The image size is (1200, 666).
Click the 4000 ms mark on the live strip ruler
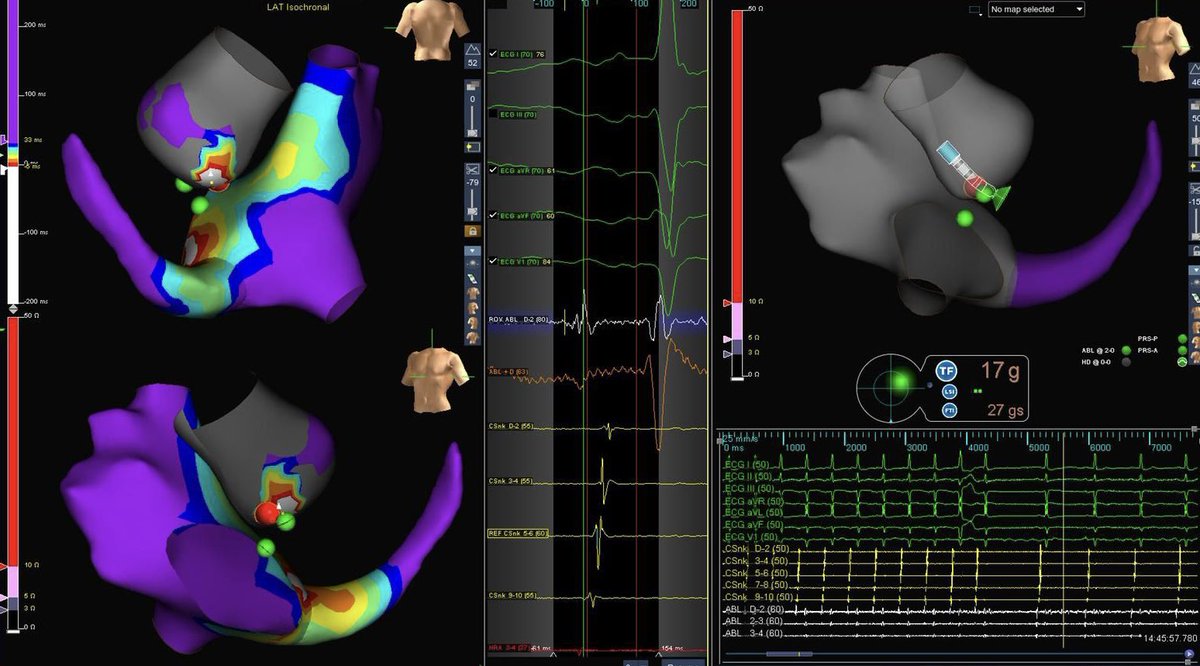(977, 449)
